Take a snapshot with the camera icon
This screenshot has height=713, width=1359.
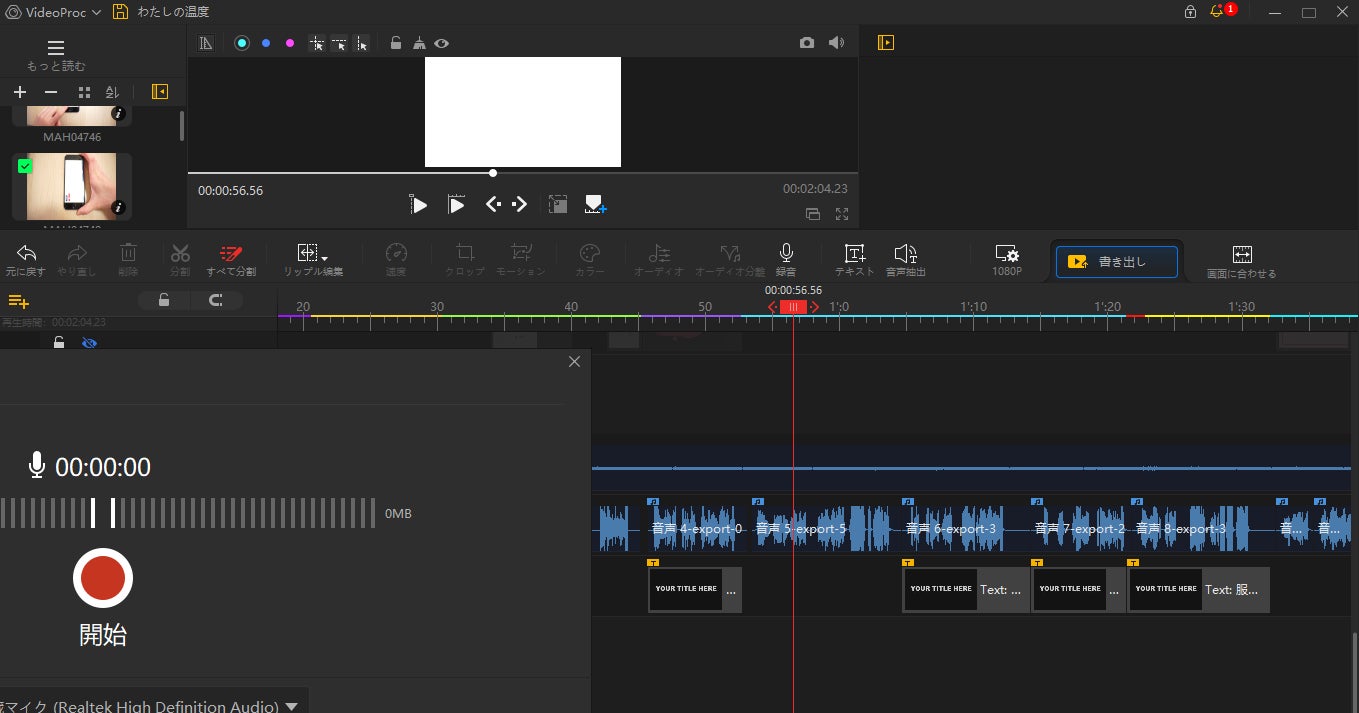tap(806, 43)
